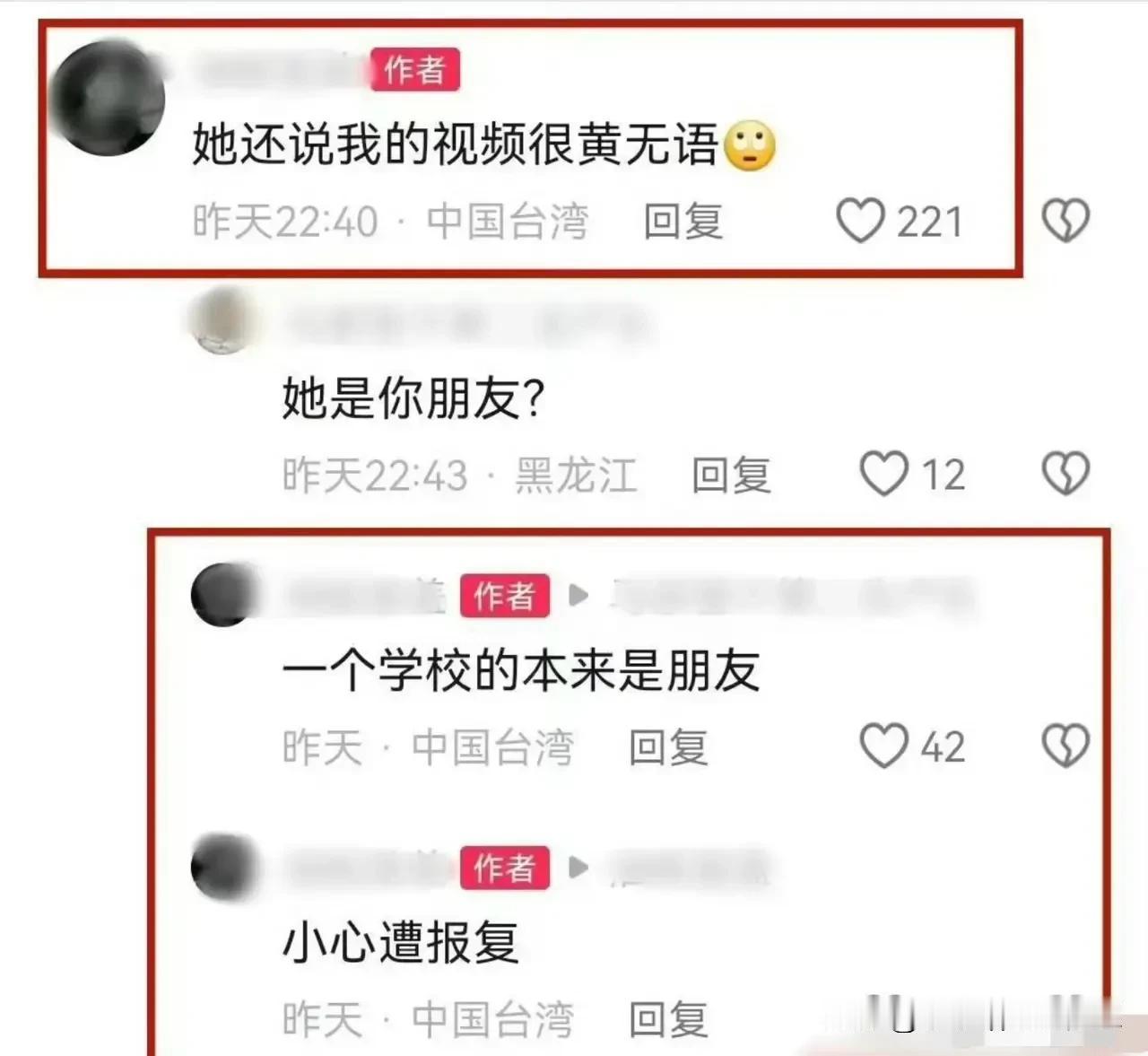The height and width of the screenshot is (1056, 1148).
Task: Open author avatar beside 一个学校的本来是朋友
Action: [223, 595]
